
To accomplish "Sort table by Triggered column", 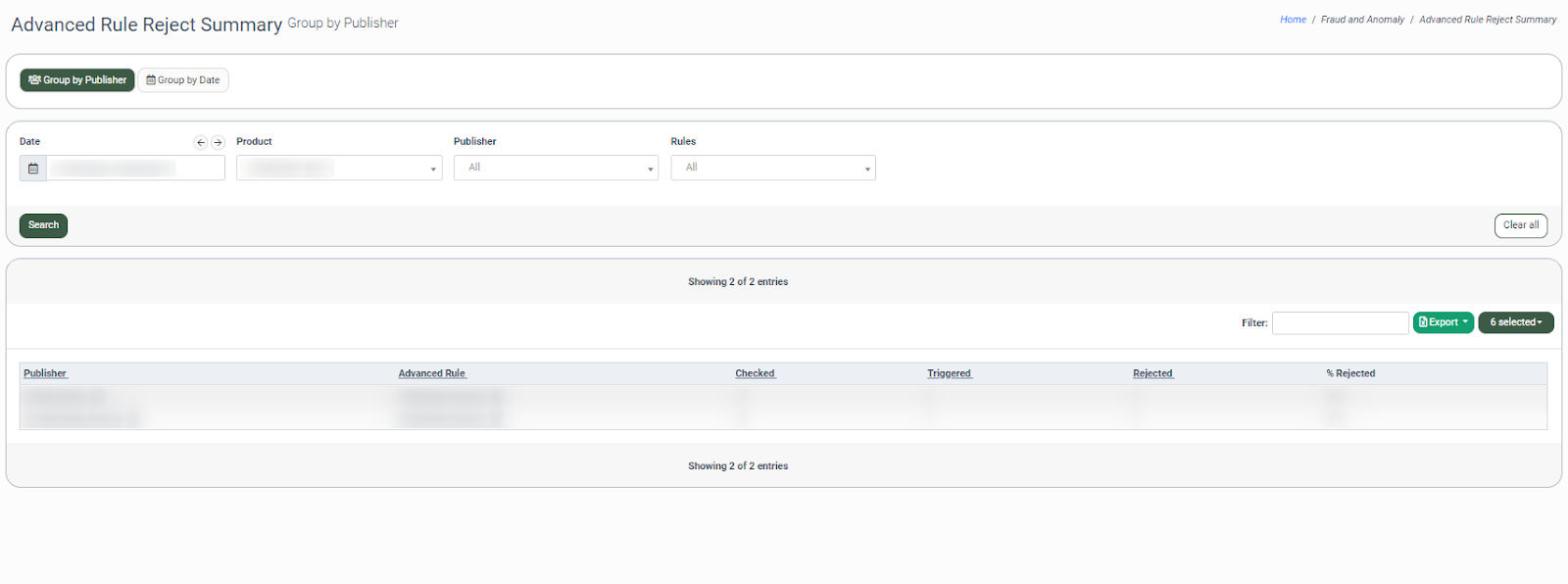I will [949, 373].
